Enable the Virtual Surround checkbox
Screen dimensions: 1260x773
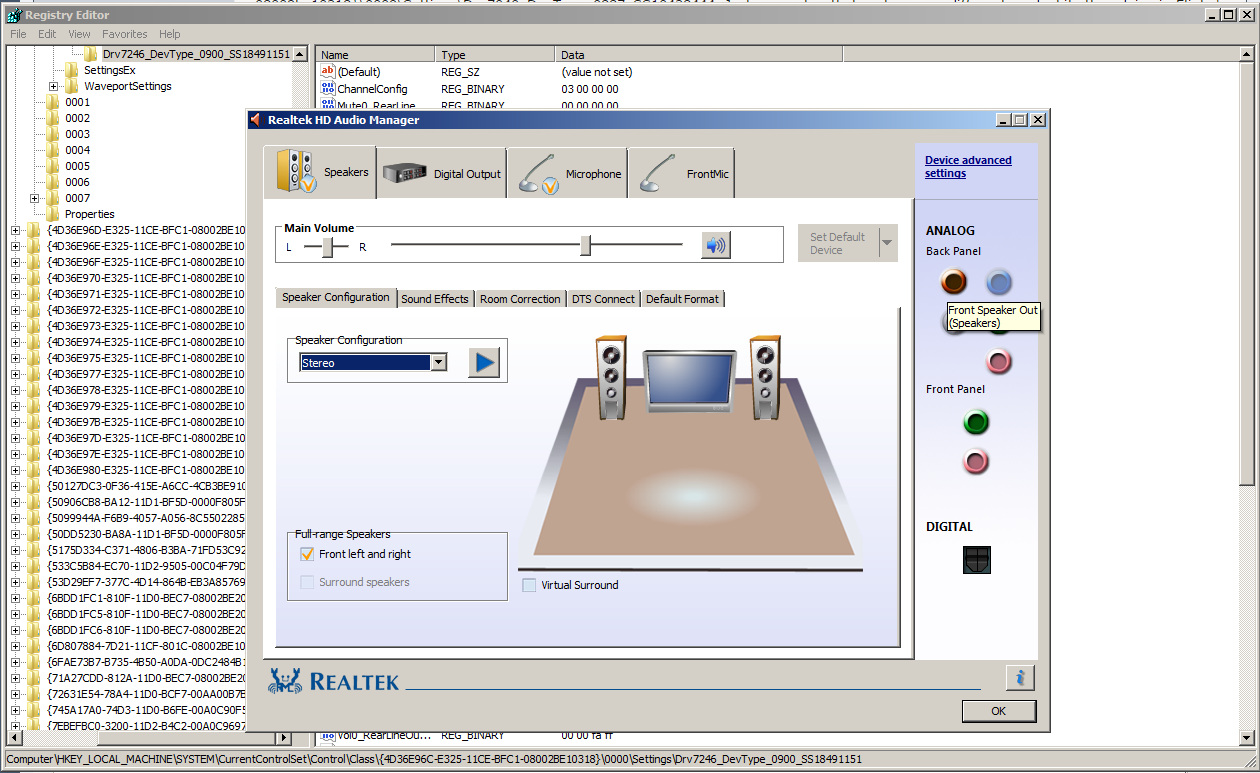(x=529, y=585)
